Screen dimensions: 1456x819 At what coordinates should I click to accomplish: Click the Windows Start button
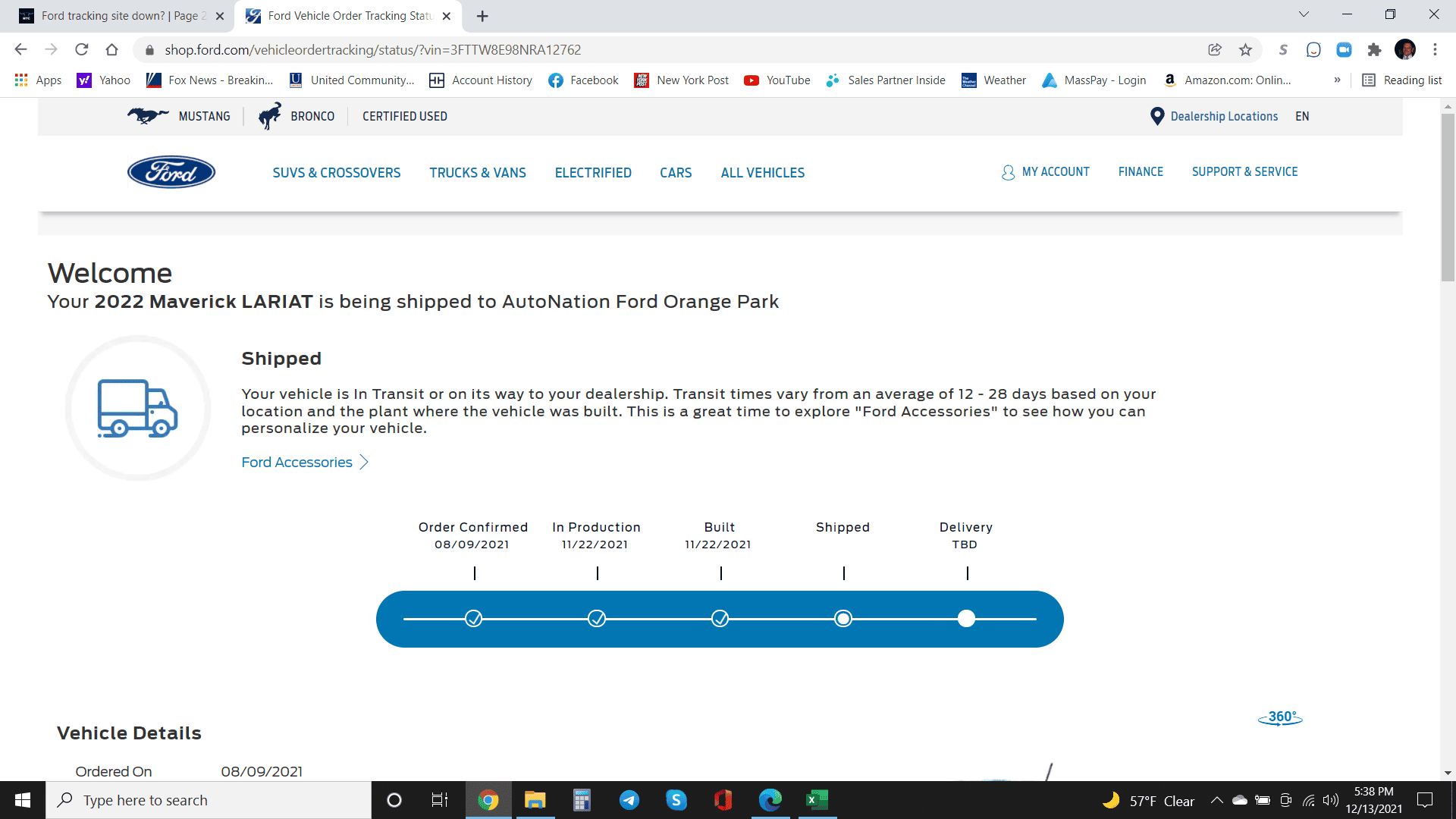[23, 800]
